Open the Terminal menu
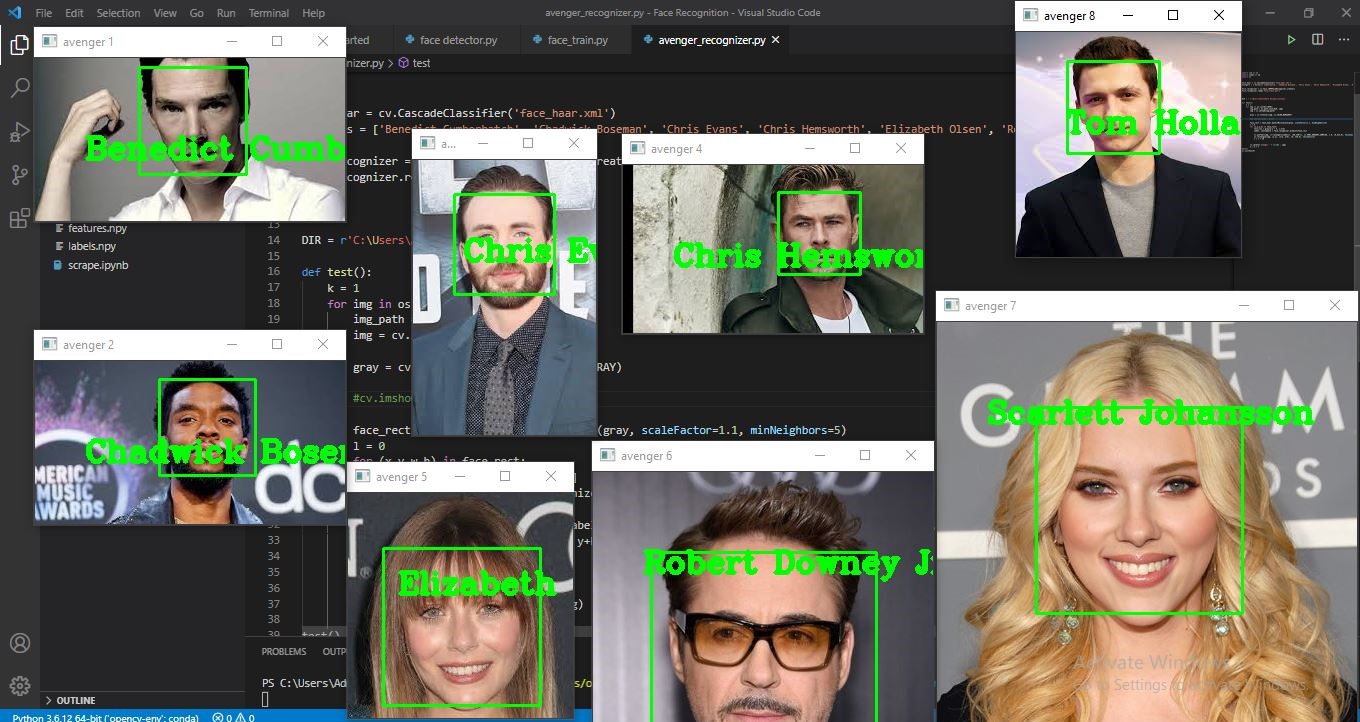Image resolution: width=1360 pixels, height=722 pixels. [268, 13]
